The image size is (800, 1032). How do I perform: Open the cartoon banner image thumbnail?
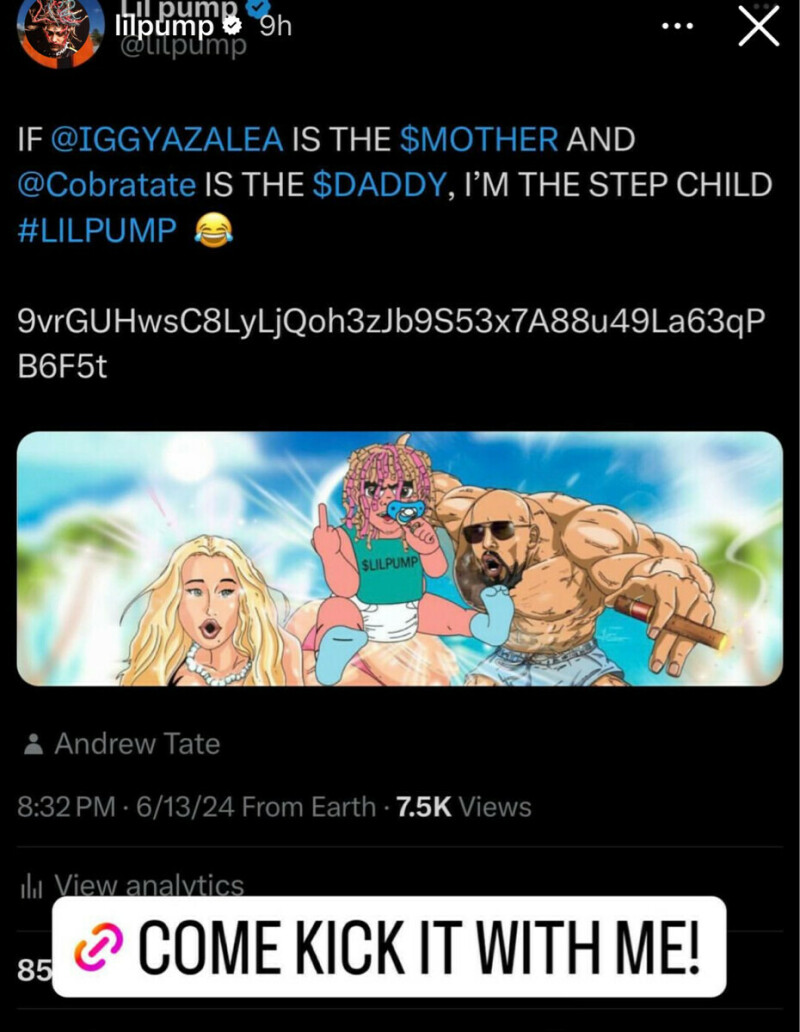tap(399, 559)
